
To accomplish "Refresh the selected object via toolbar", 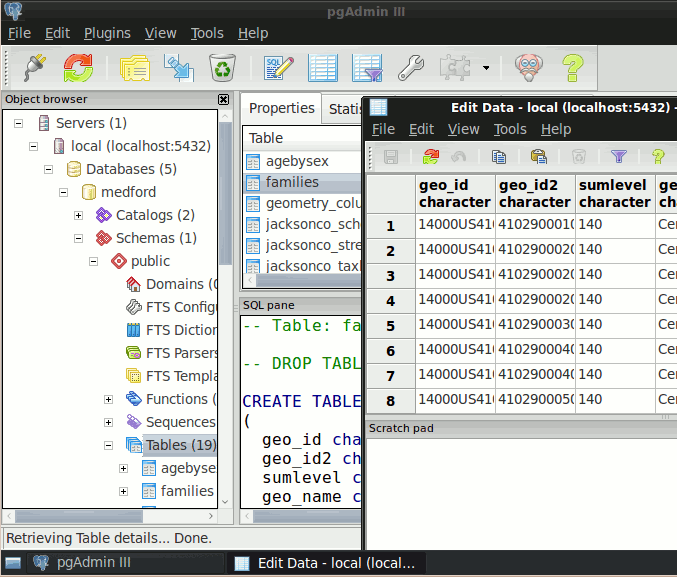I will [x=78, y=68].
